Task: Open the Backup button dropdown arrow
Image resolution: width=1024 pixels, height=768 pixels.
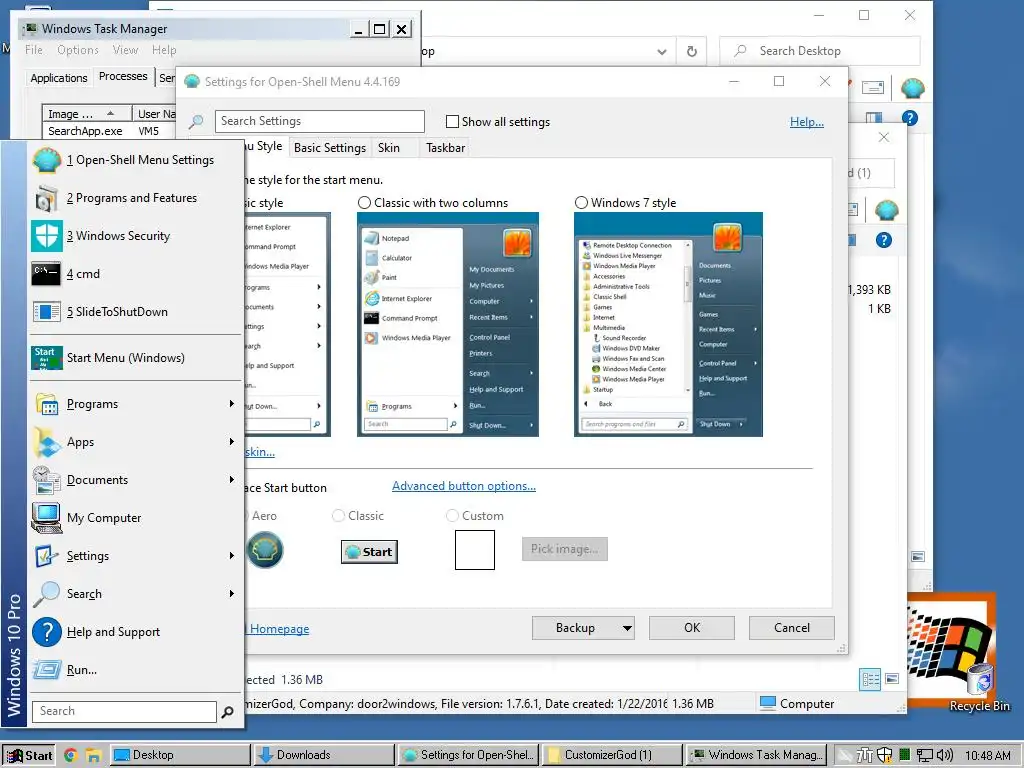Action: [627, 628]
